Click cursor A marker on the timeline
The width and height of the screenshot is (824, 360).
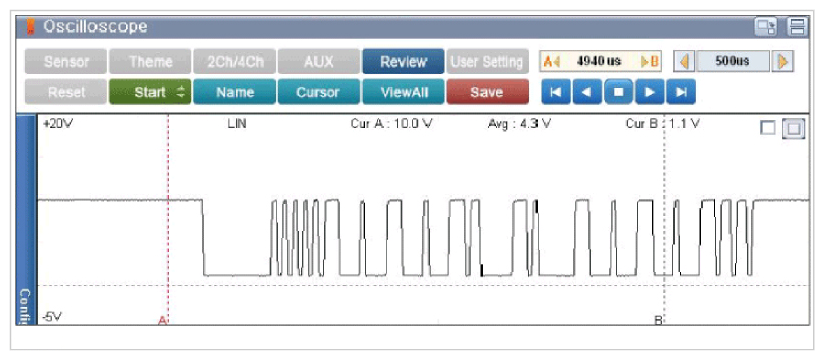pos(163,320)
